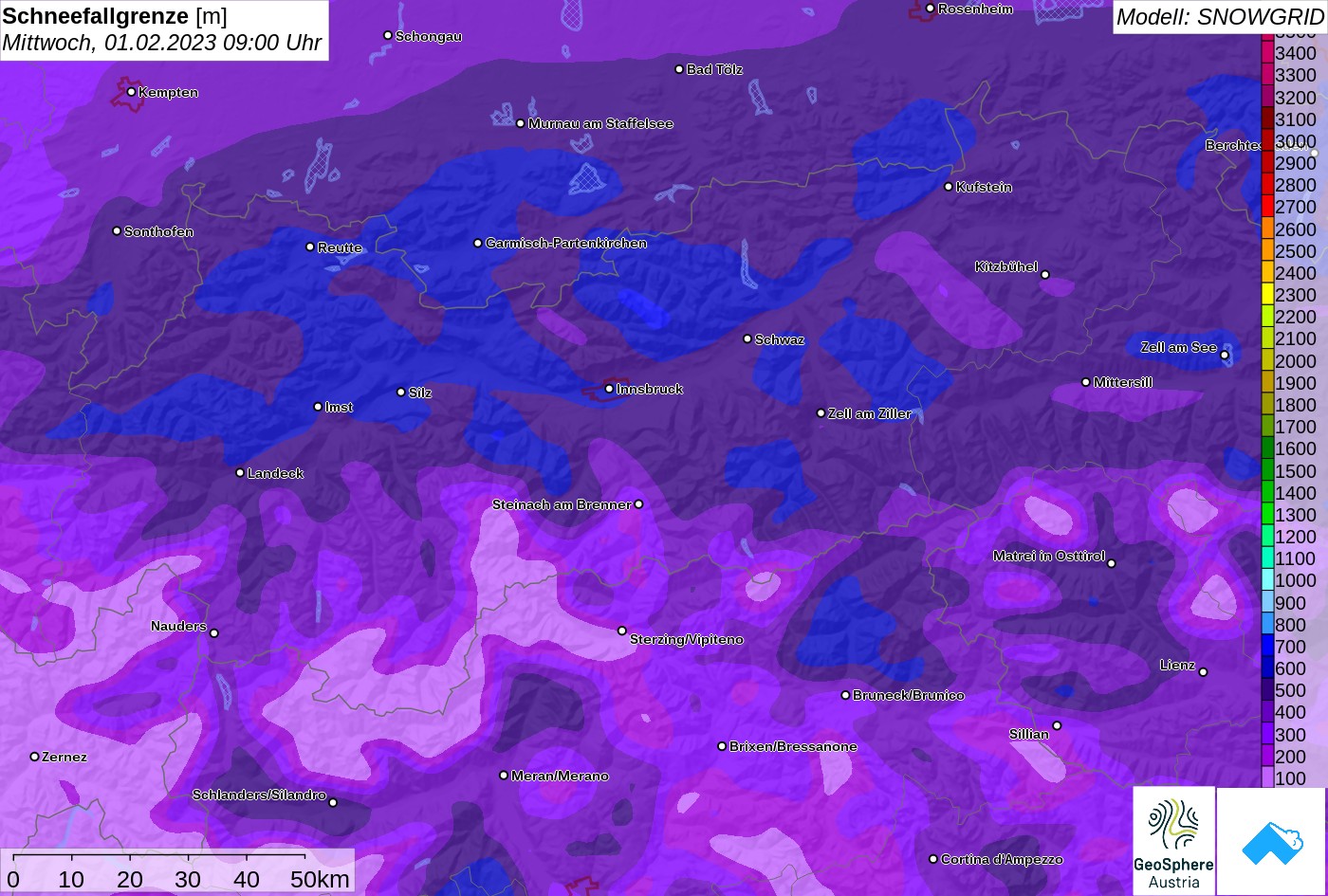
Task: Select the 2900 m legend swatch
Action: tap(1267, 163)
